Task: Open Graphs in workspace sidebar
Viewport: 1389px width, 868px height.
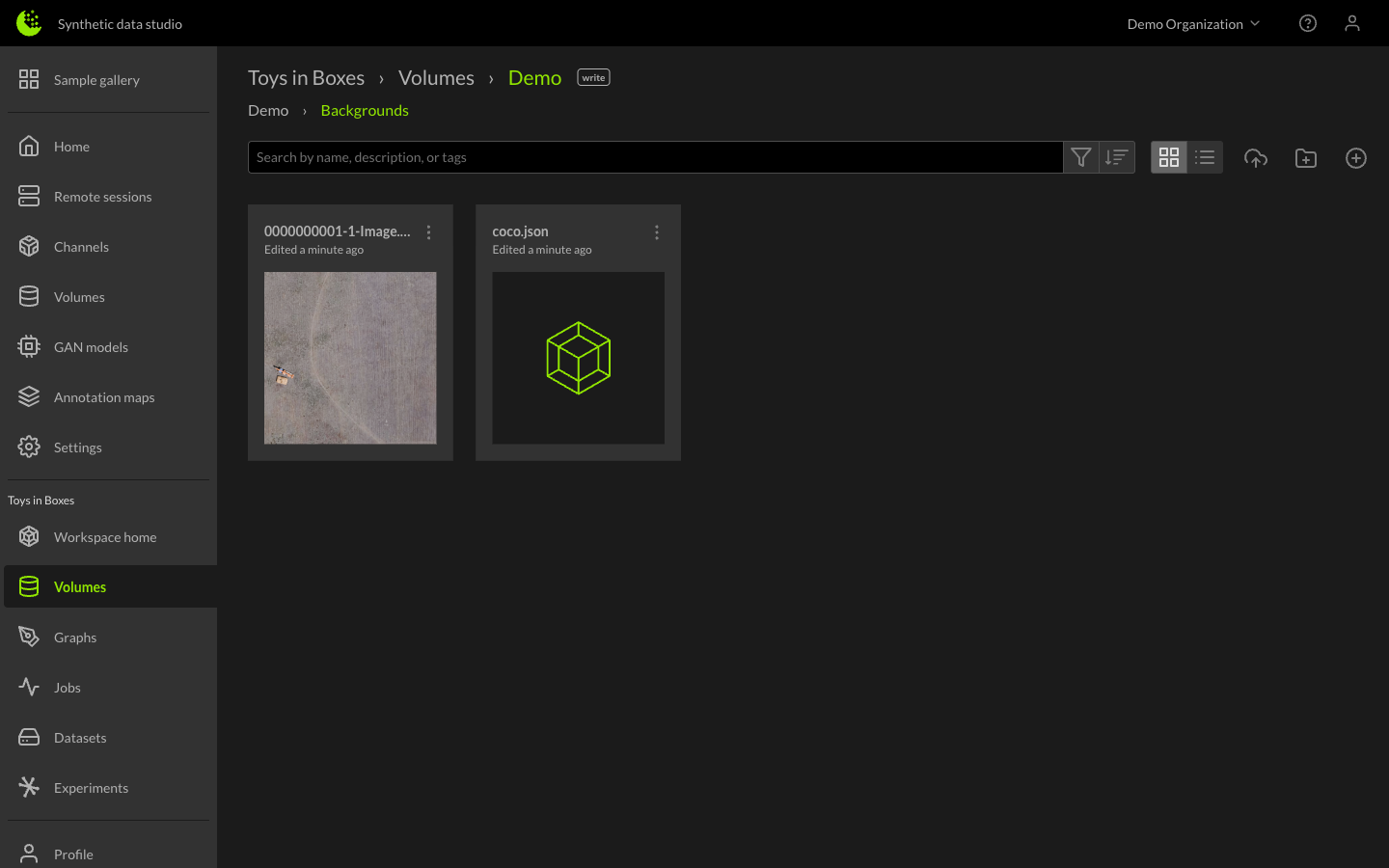Action: [x=75, y=637]
